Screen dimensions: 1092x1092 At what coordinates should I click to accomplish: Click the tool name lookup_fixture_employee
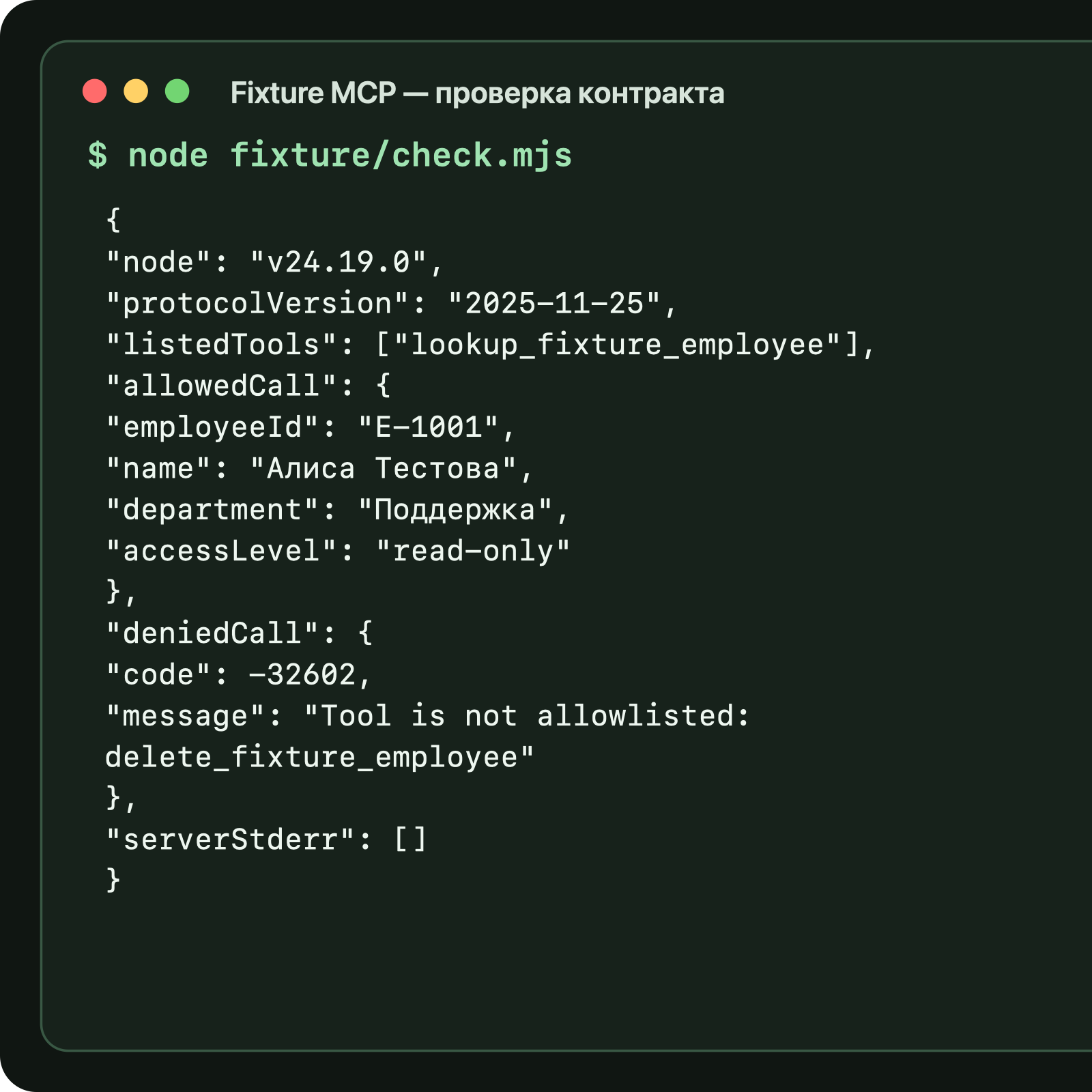point(617,345)
